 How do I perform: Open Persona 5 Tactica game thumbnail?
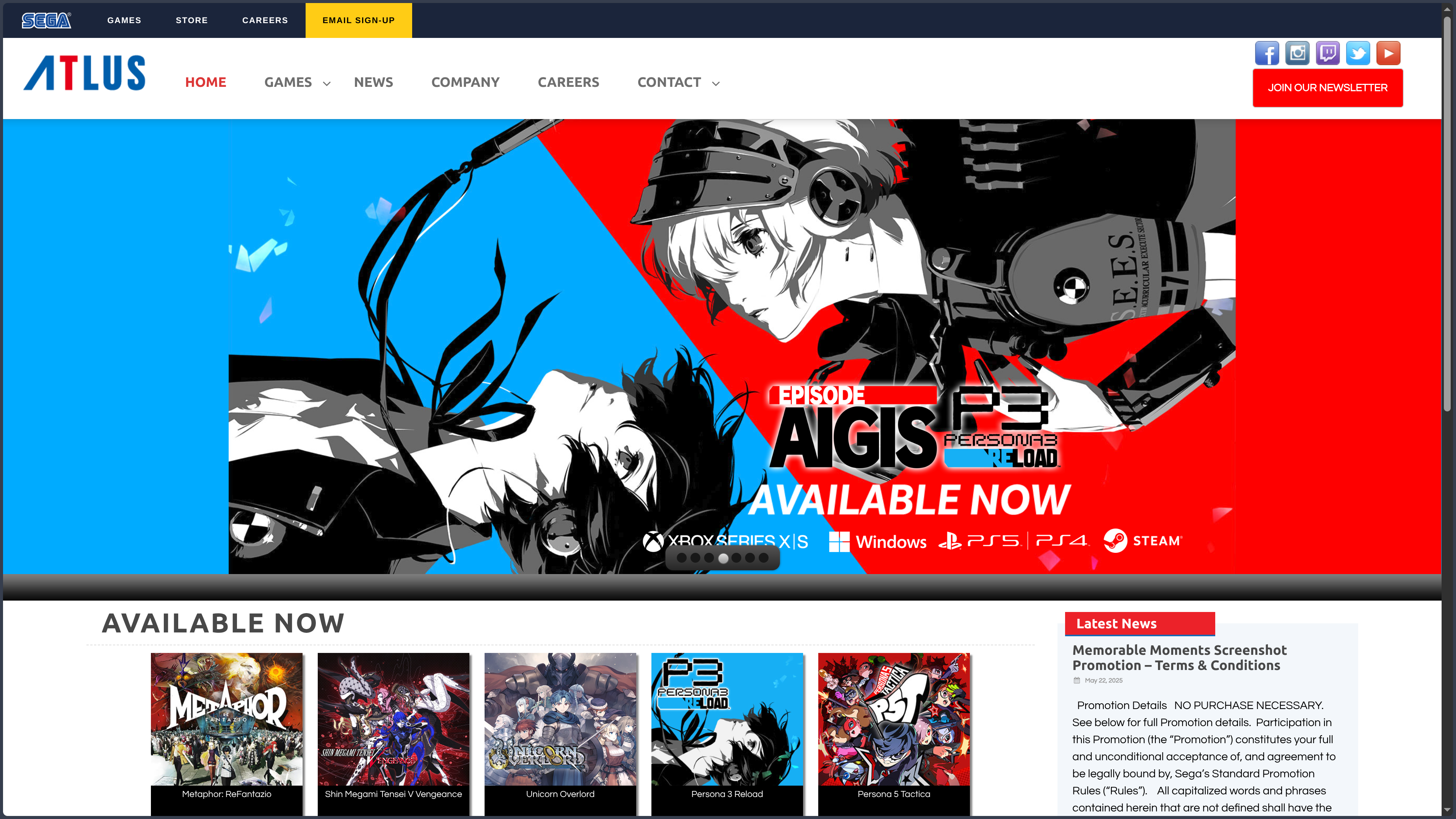pos(894,719)
